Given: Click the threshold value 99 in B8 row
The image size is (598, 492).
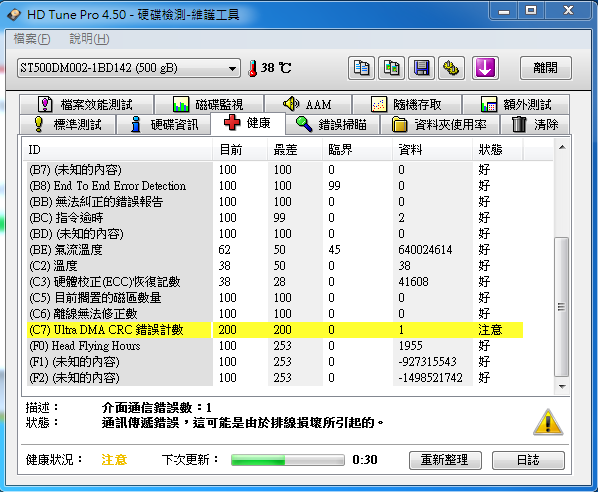Looking at the screenshot, I should [334, 186].
